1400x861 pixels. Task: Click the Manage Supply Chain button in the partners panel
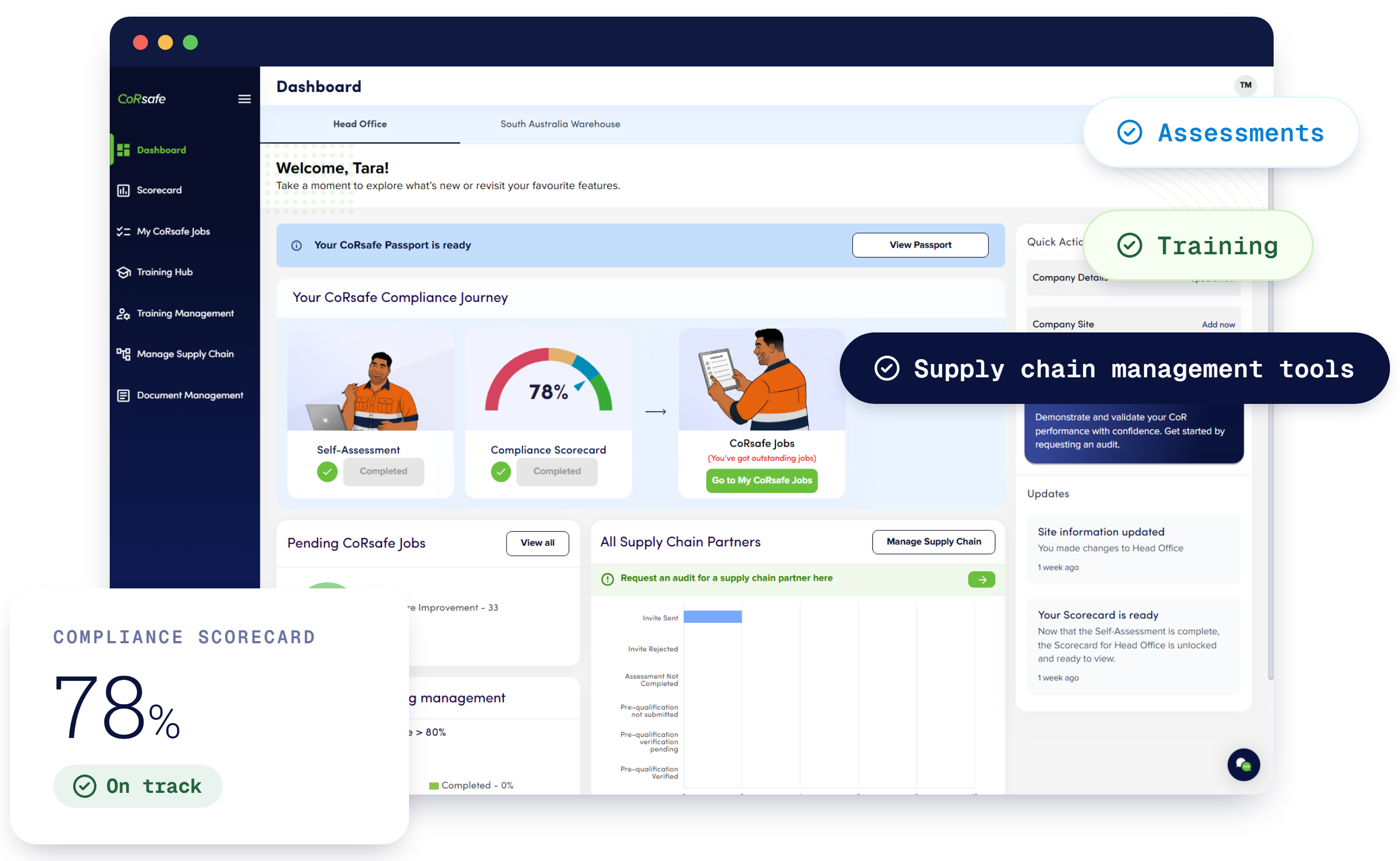[933, 542]
